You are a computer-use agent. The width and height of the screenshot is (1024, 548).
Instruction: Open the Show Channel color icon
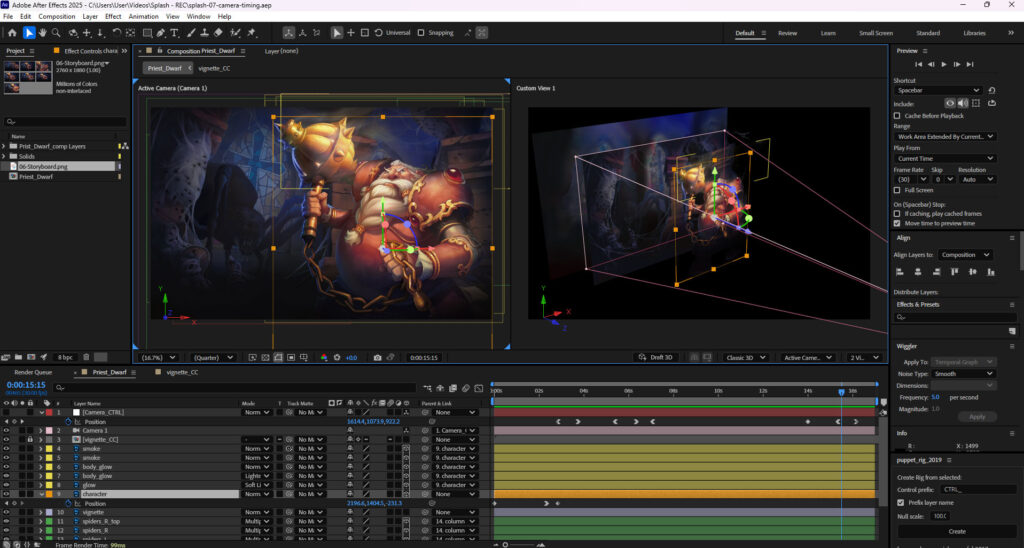[x=324, y=357]
